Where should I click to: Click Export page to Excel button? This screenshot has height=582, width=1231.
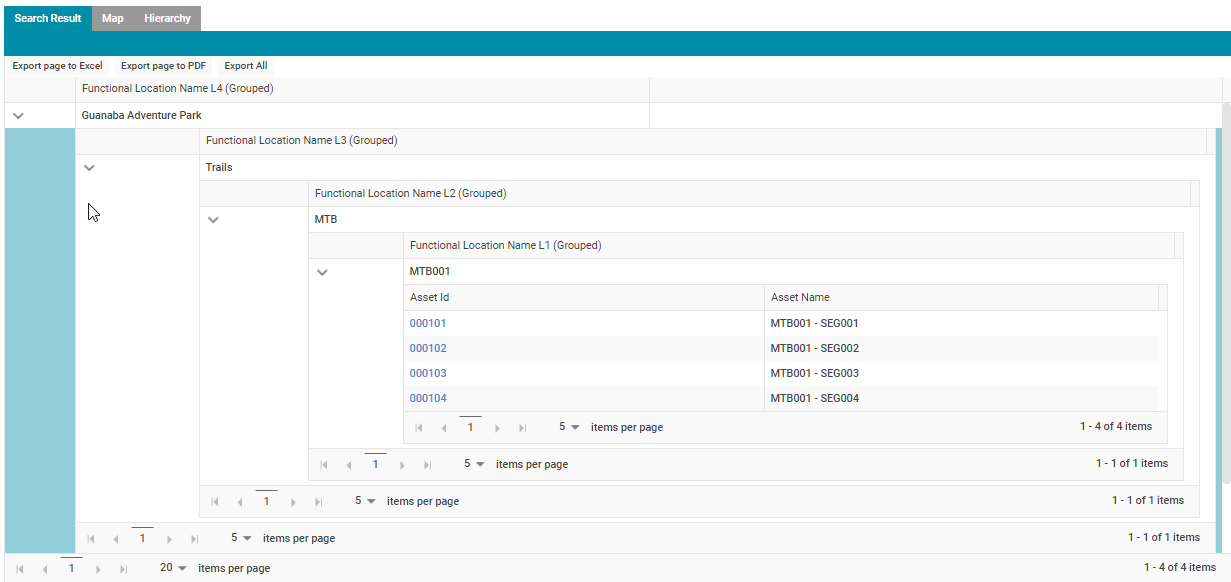pyautogui.click(x=57, y=66)
